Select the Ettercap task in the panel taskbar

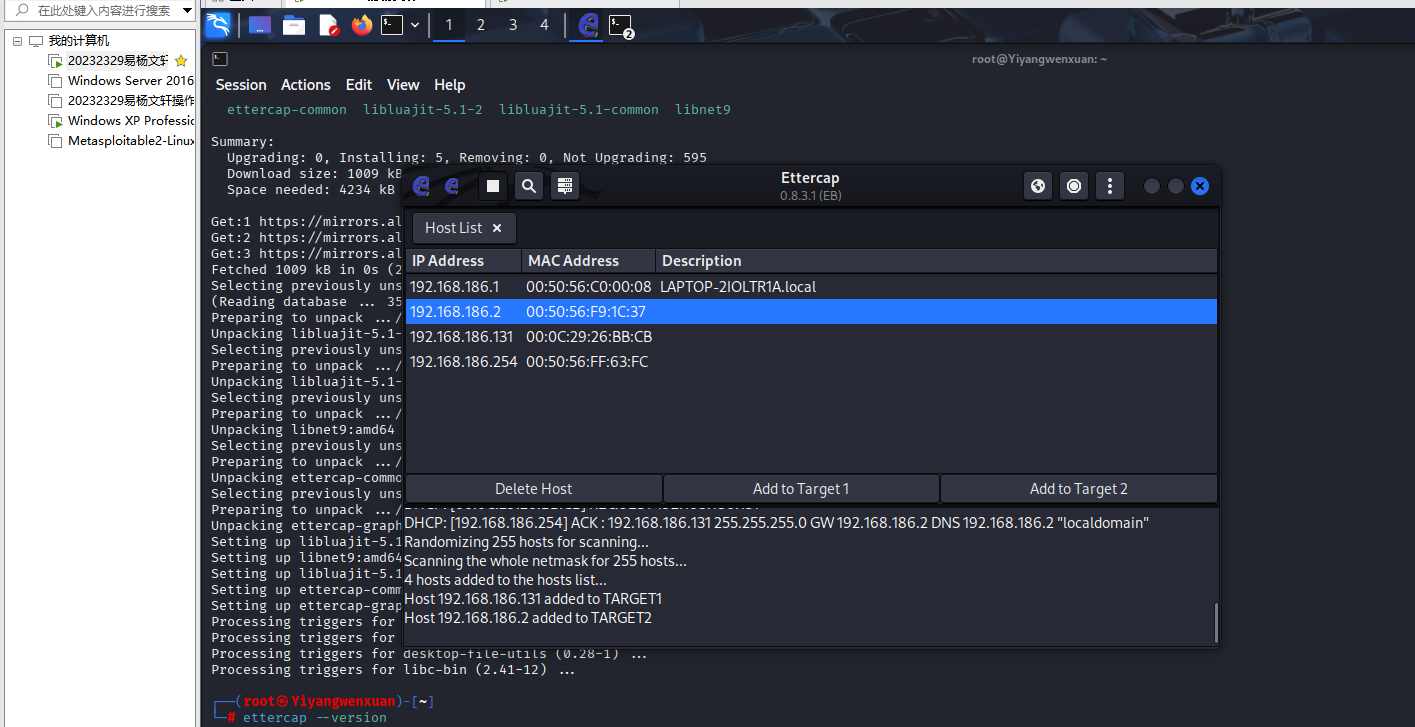(x=589, y=25)
